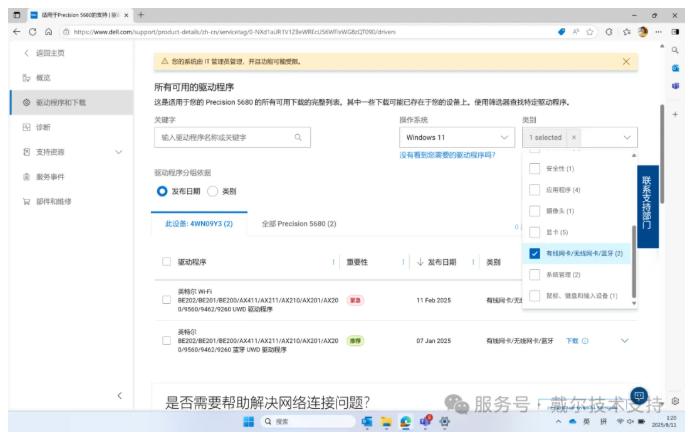Check the 摄像头 (1) category checkbox
Image resolution: width=692 pixels, height=441 pixels.
(534, 211)
